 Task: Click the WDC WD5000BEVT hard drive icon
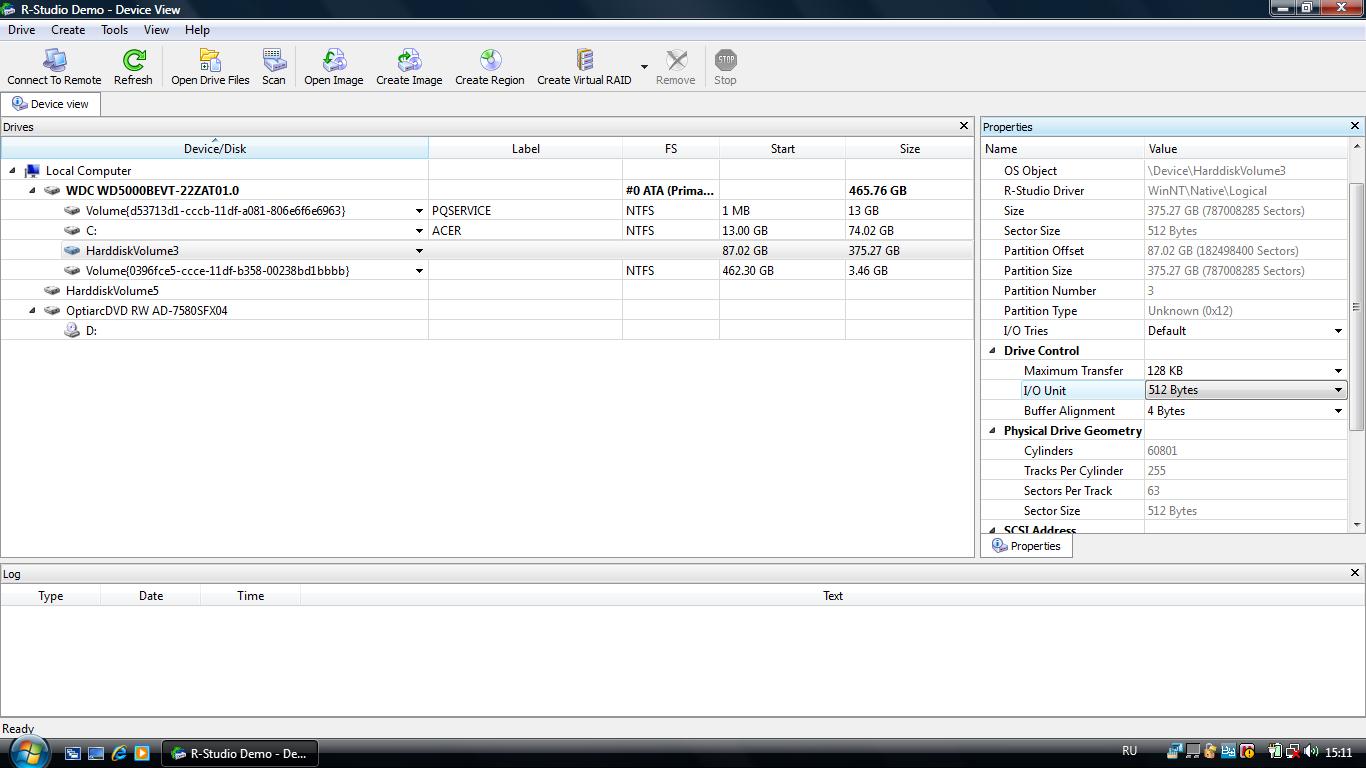click(x=52, y=191)
